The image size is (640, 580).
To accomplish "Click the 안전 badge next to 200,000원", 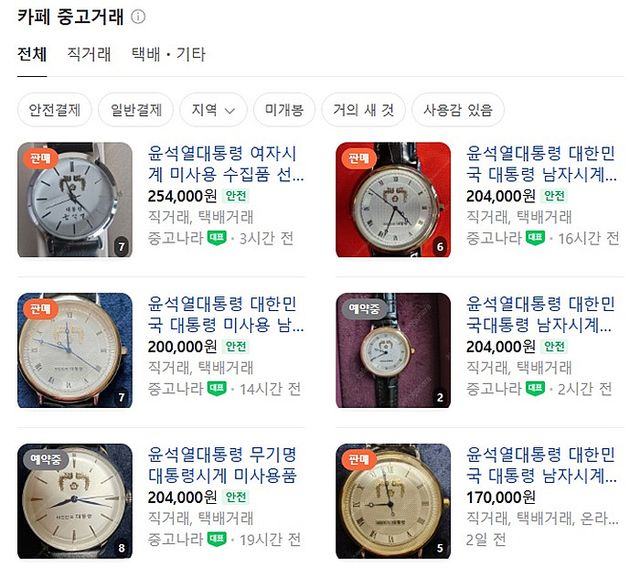I will point(236,347).
